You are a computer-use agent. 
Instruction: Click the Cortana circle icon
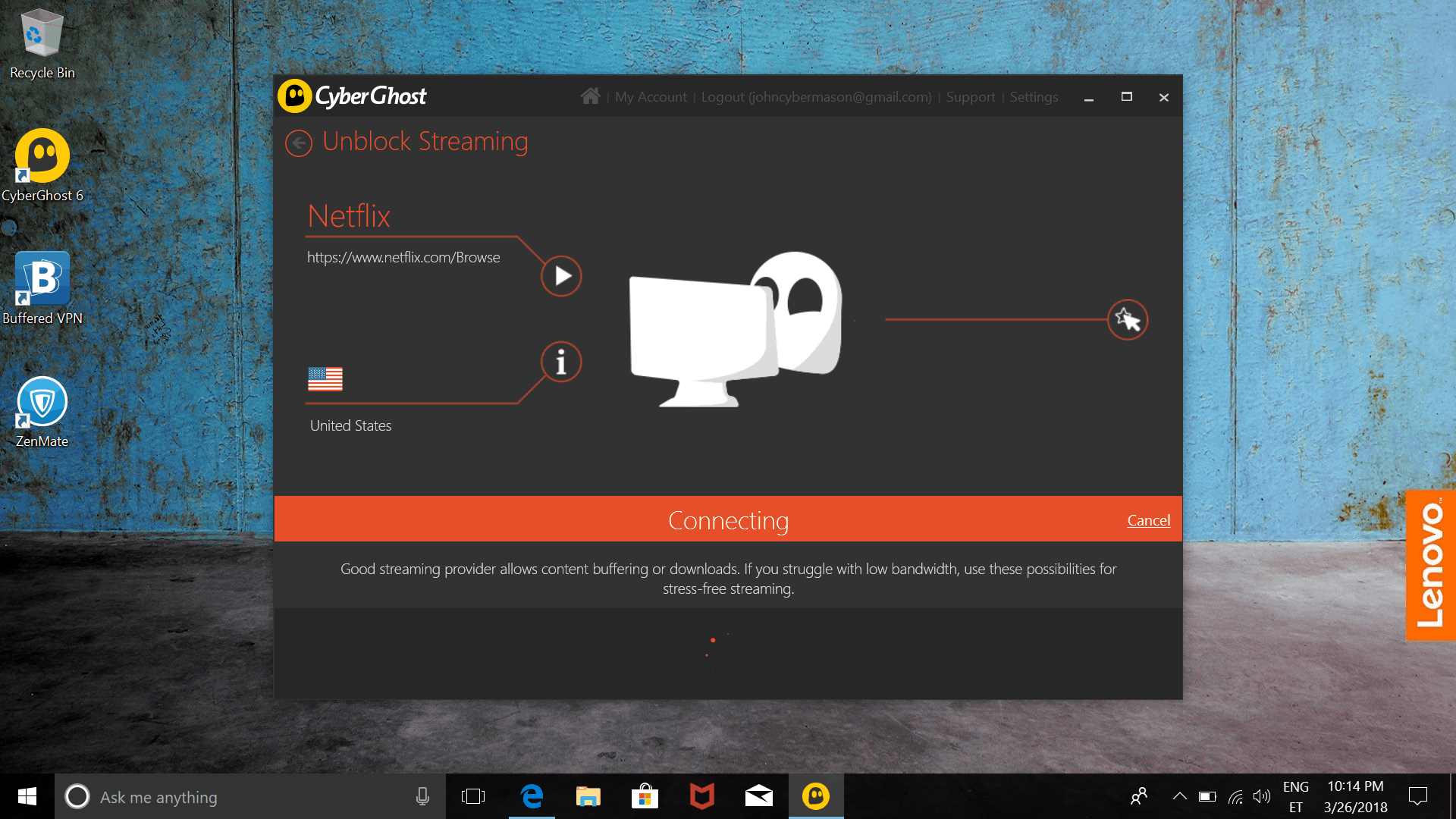coord(77,796)
